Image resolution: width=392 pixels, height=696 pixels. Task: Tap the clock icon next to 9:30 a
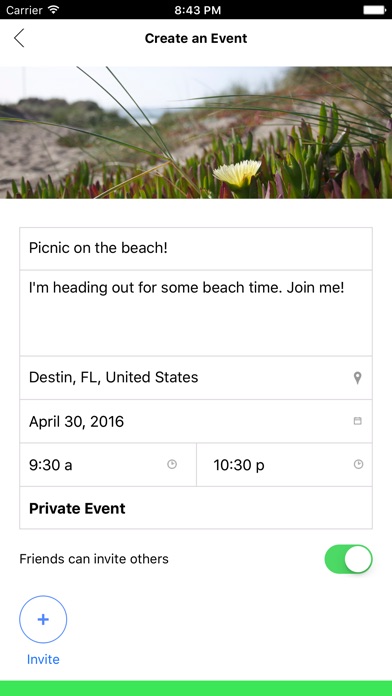(172, 464)
